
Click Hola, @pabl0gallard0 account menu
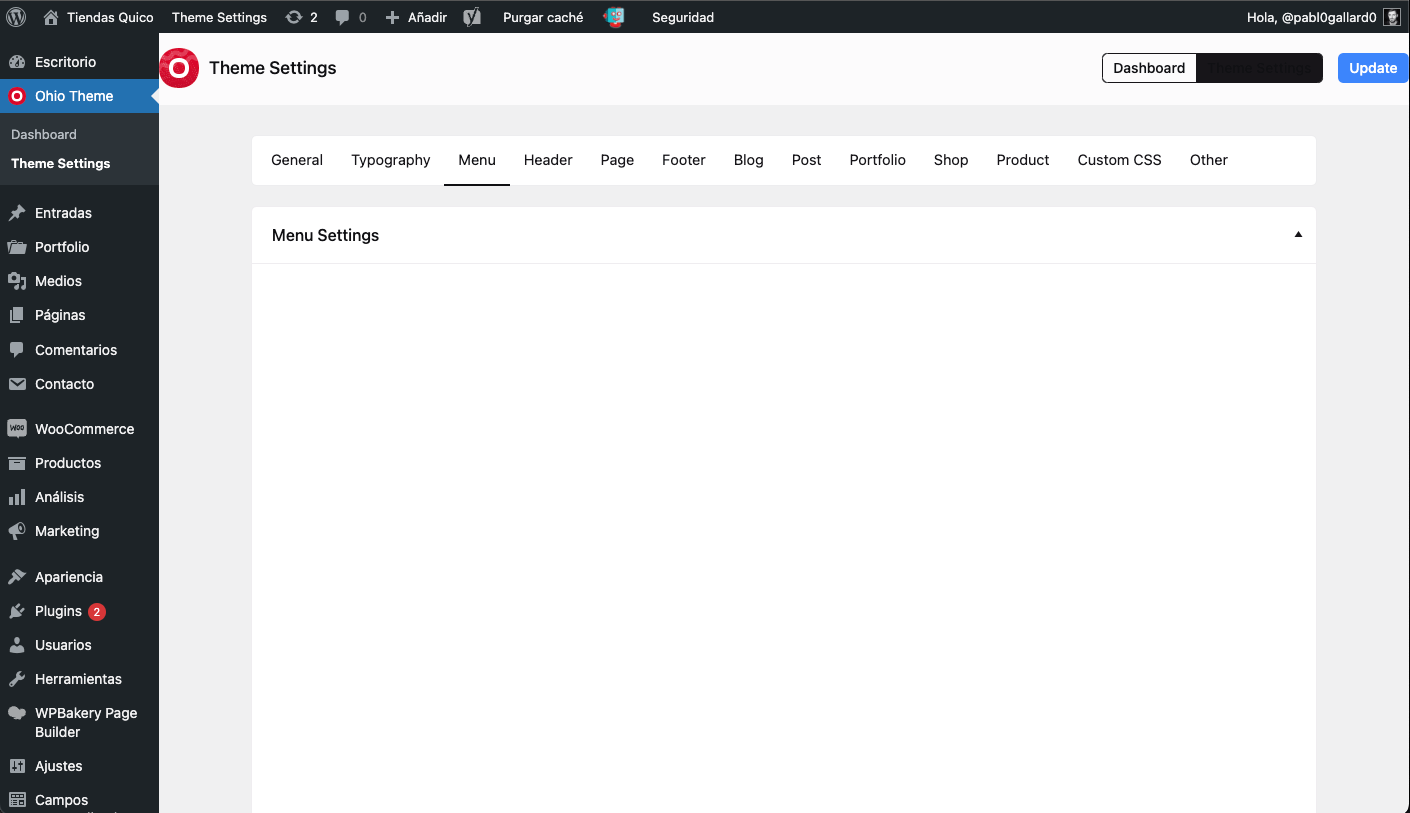(1312, 17)
